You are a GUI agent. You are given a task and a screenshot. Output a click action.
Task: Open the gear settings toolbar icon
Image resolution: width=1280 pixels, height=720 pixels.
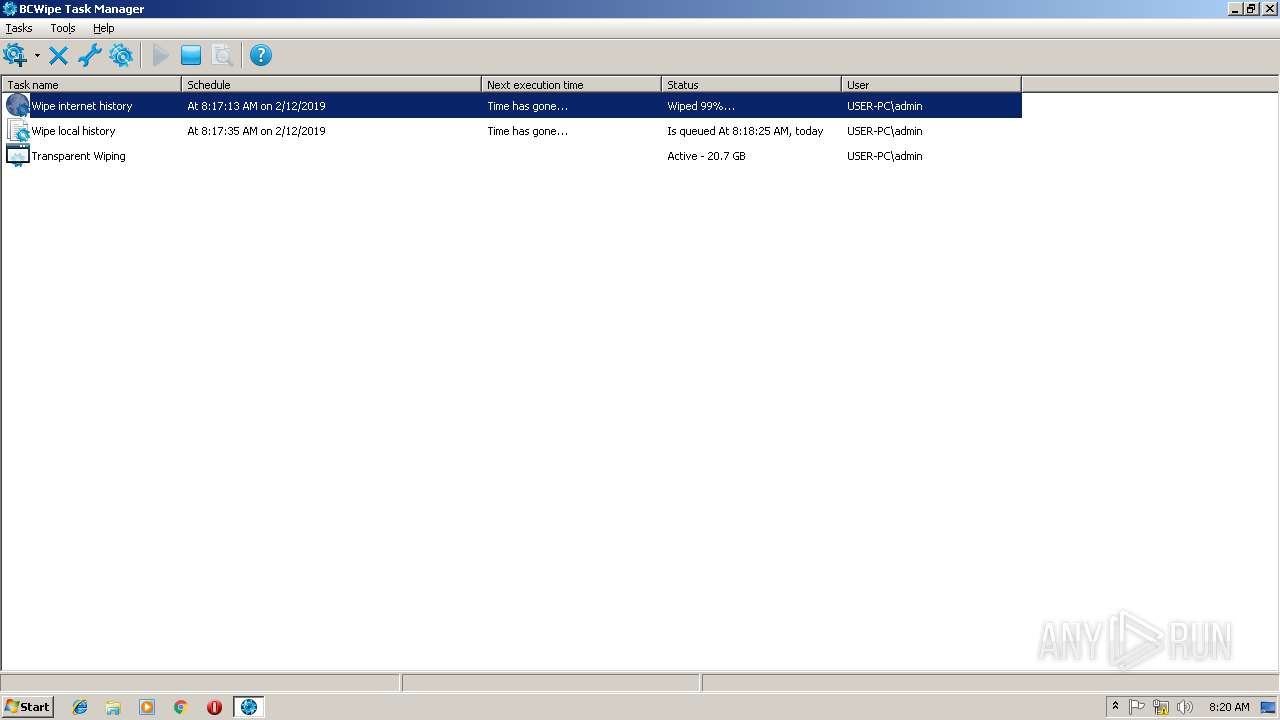(x=121, y=56)
